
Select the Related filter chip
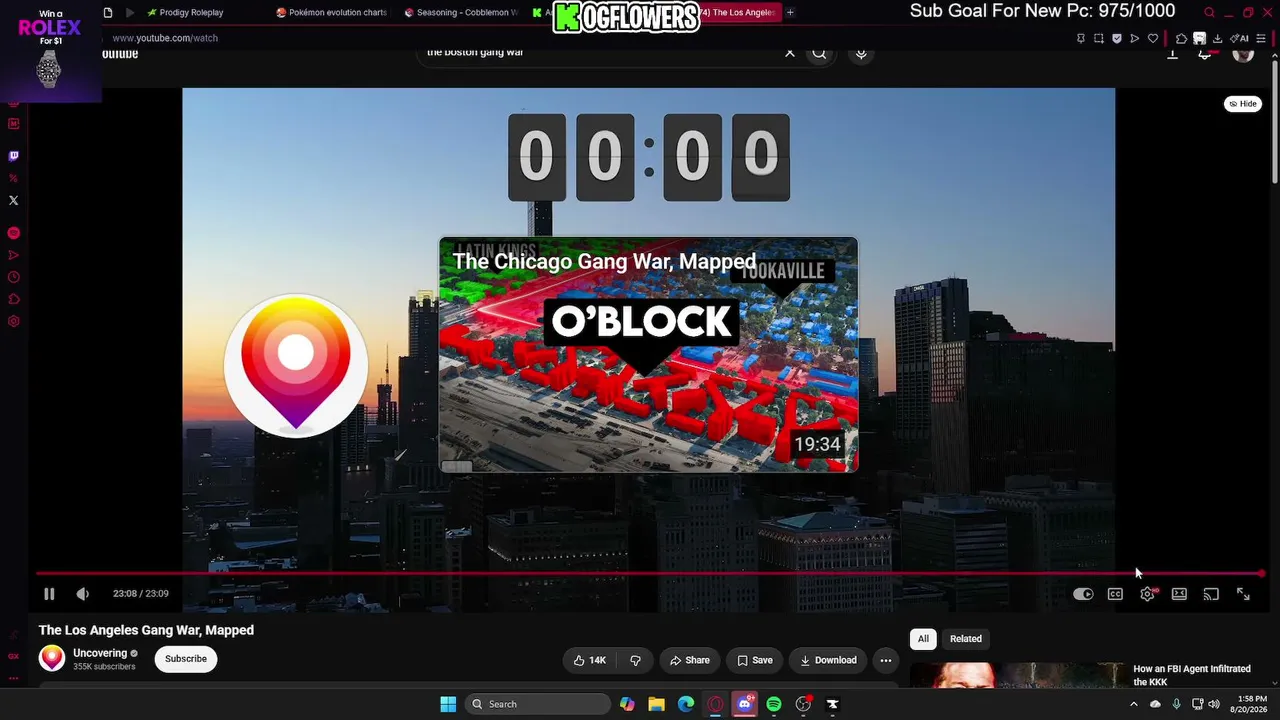click(966, 639)
